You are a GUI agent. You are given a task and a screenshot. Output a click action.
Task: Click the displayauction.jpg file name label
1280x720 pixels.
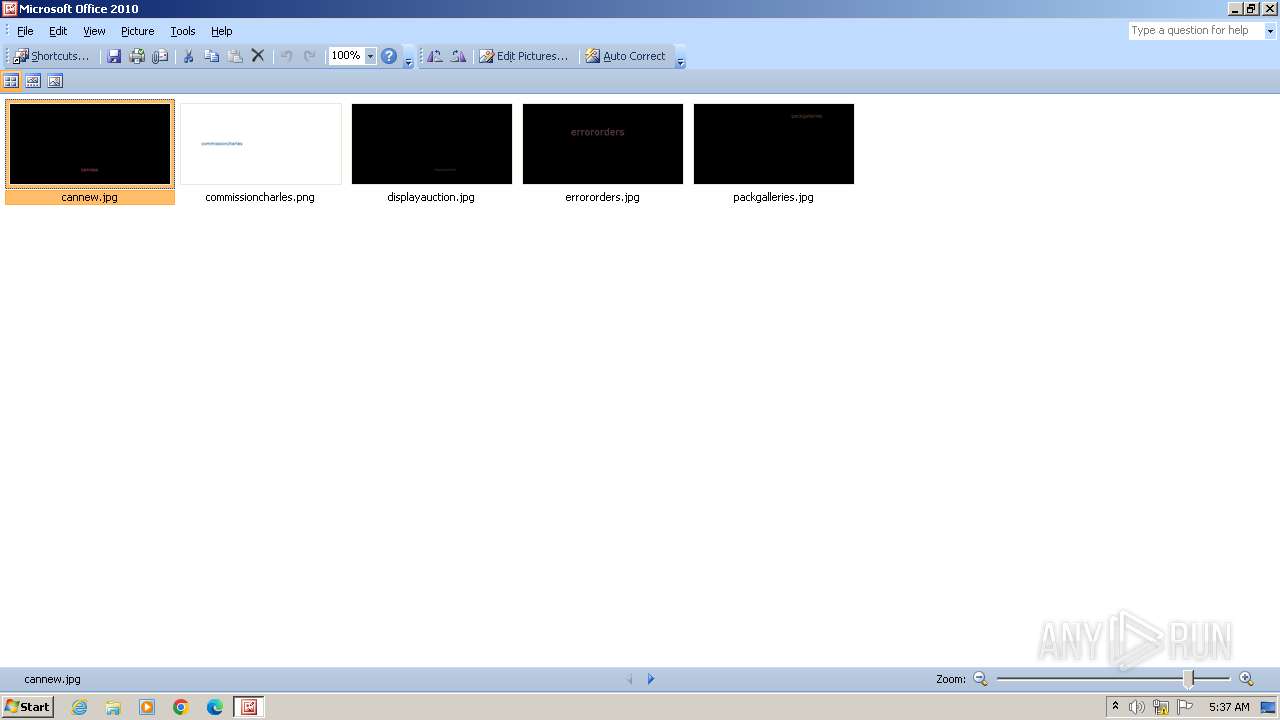[431, 197]
